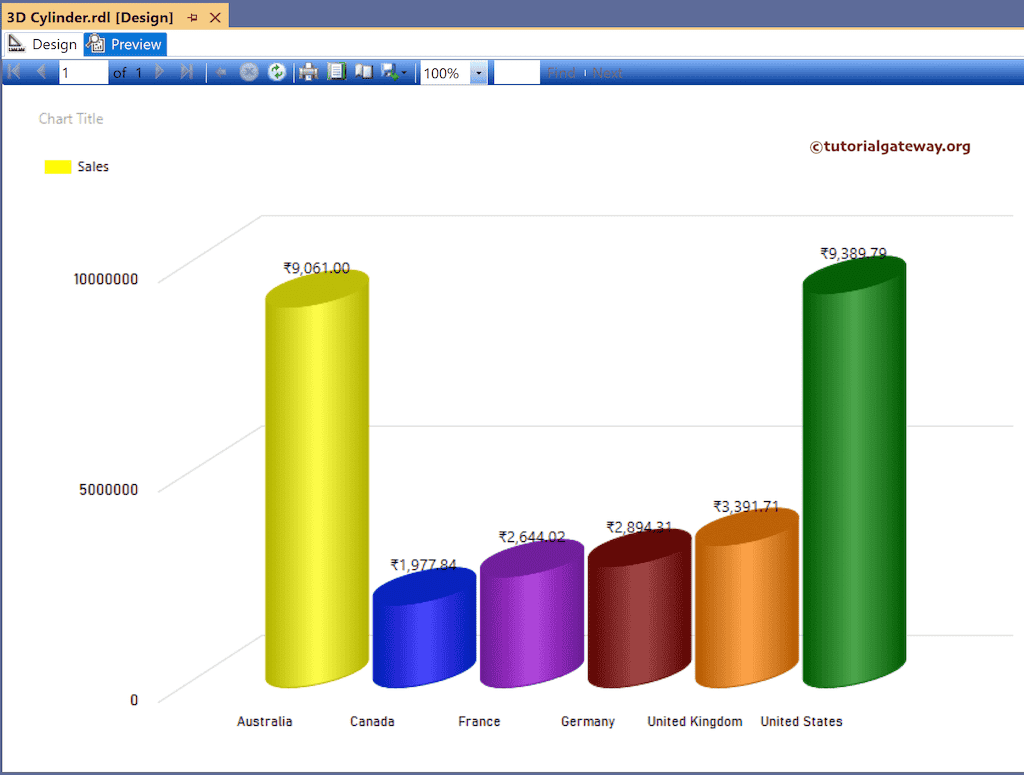Click the Export report icon
1024x775 pixels.
(x=389, y=71)
